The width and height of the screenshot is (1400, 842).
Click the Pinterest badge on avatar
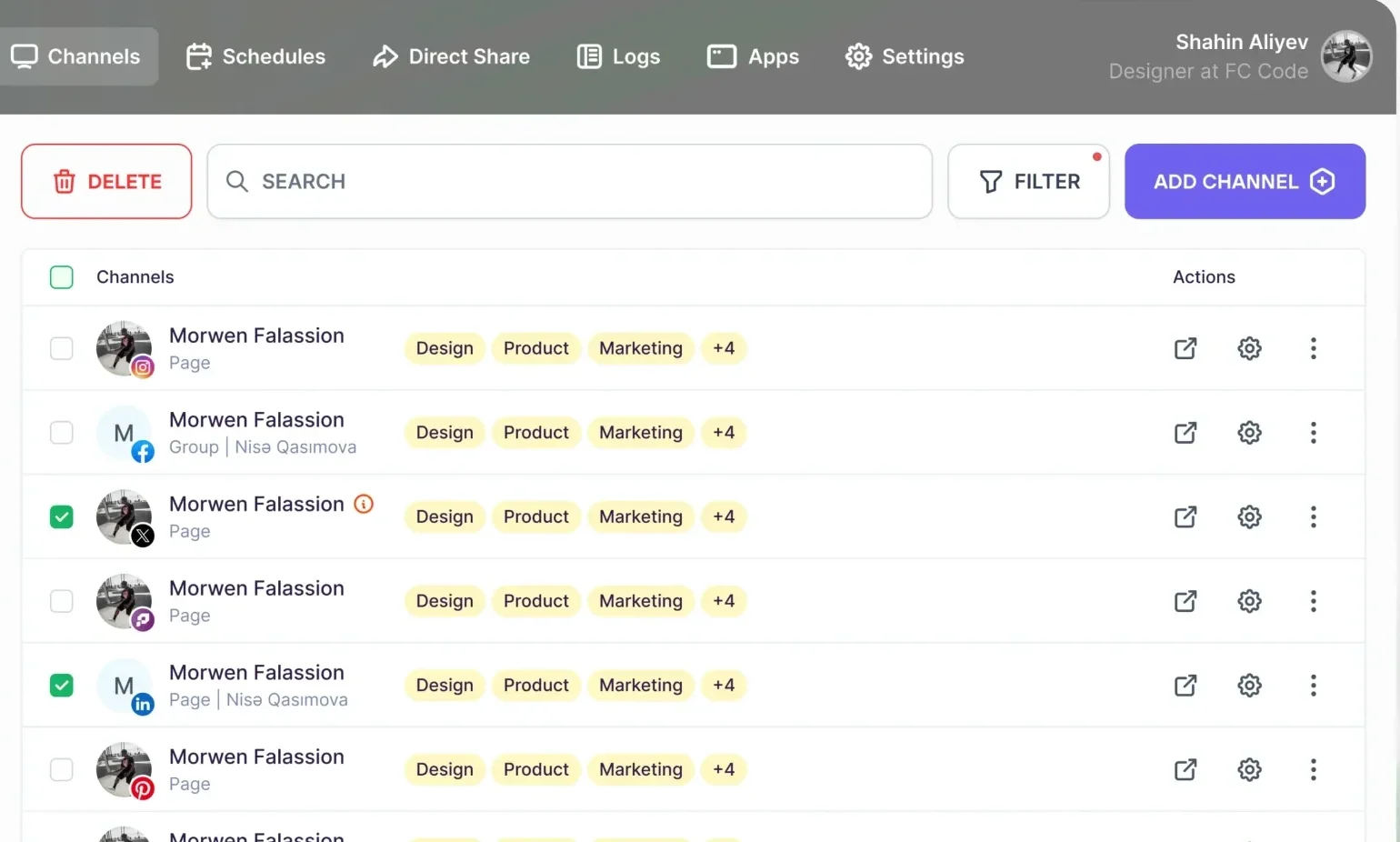[x=143, y=788]
